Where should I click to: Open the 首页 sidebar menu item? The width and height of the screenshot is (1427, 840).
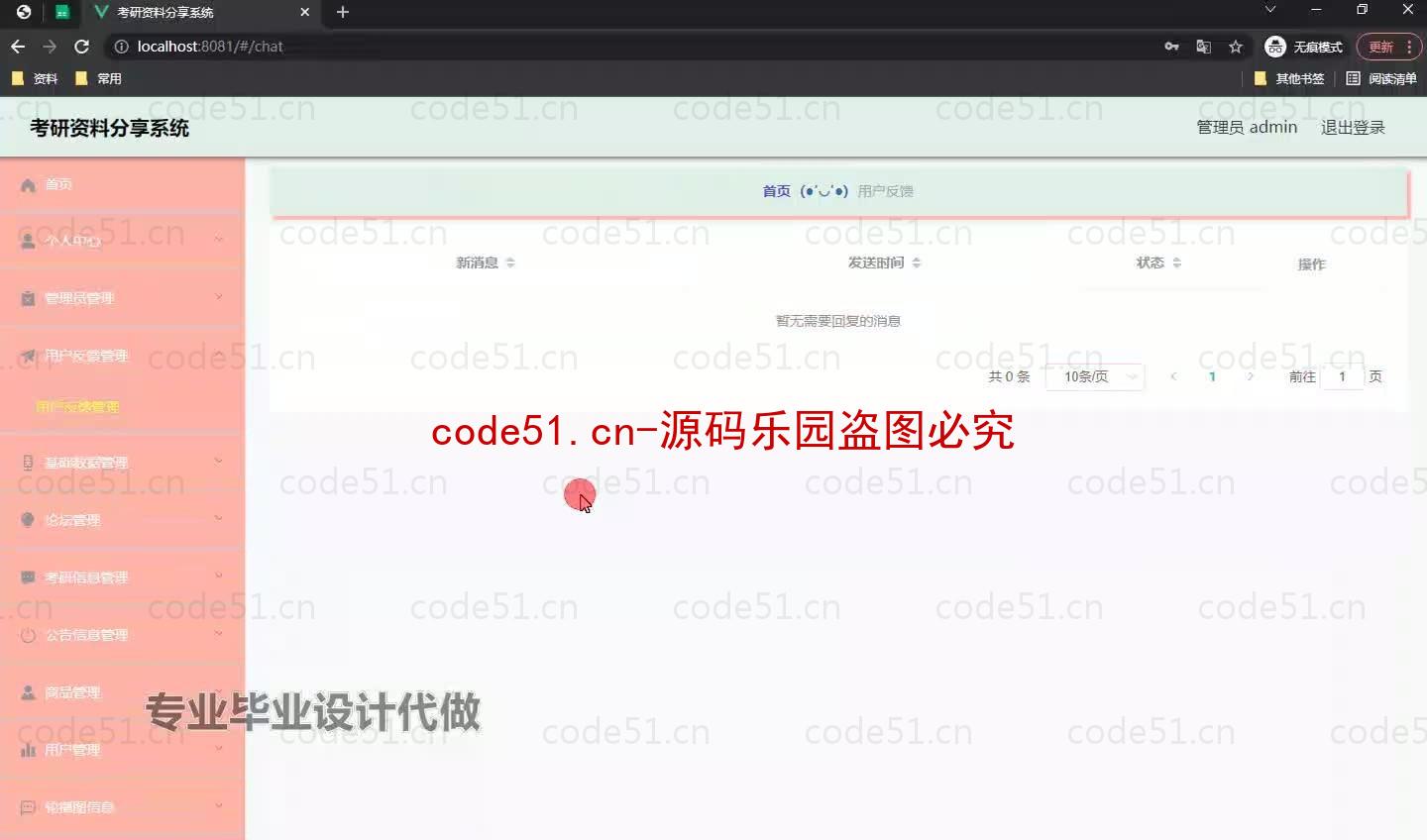(122, 185)
